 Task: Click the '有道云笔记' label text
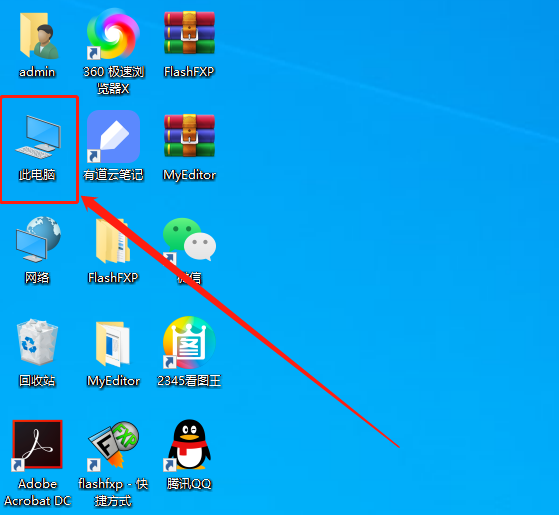(x=113, y=175)
